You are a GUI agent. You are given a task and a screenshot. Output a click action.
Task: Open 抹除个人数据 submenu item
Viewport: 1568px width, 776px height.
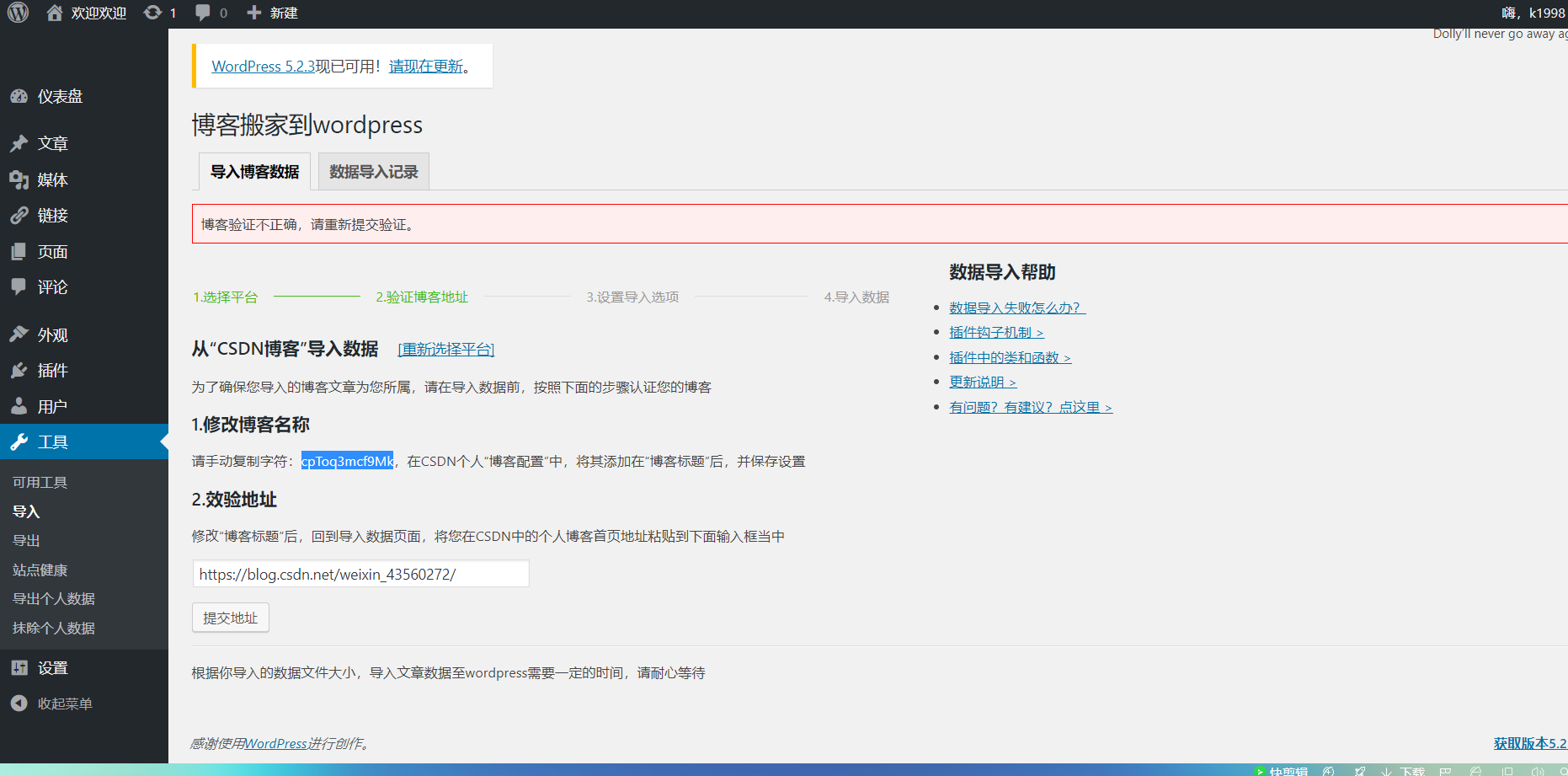(54, 628)
